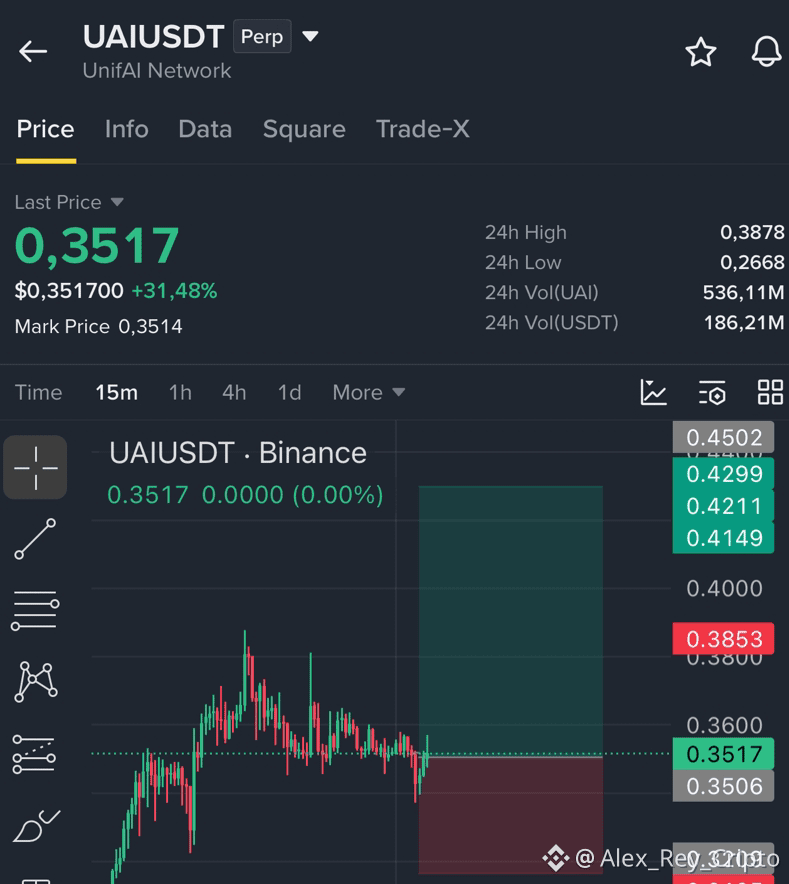Image resolution: width=789 pixels, height=884 pixels.
Task: Click the 0.4299 green target label
Action: [x=724, y=474]
